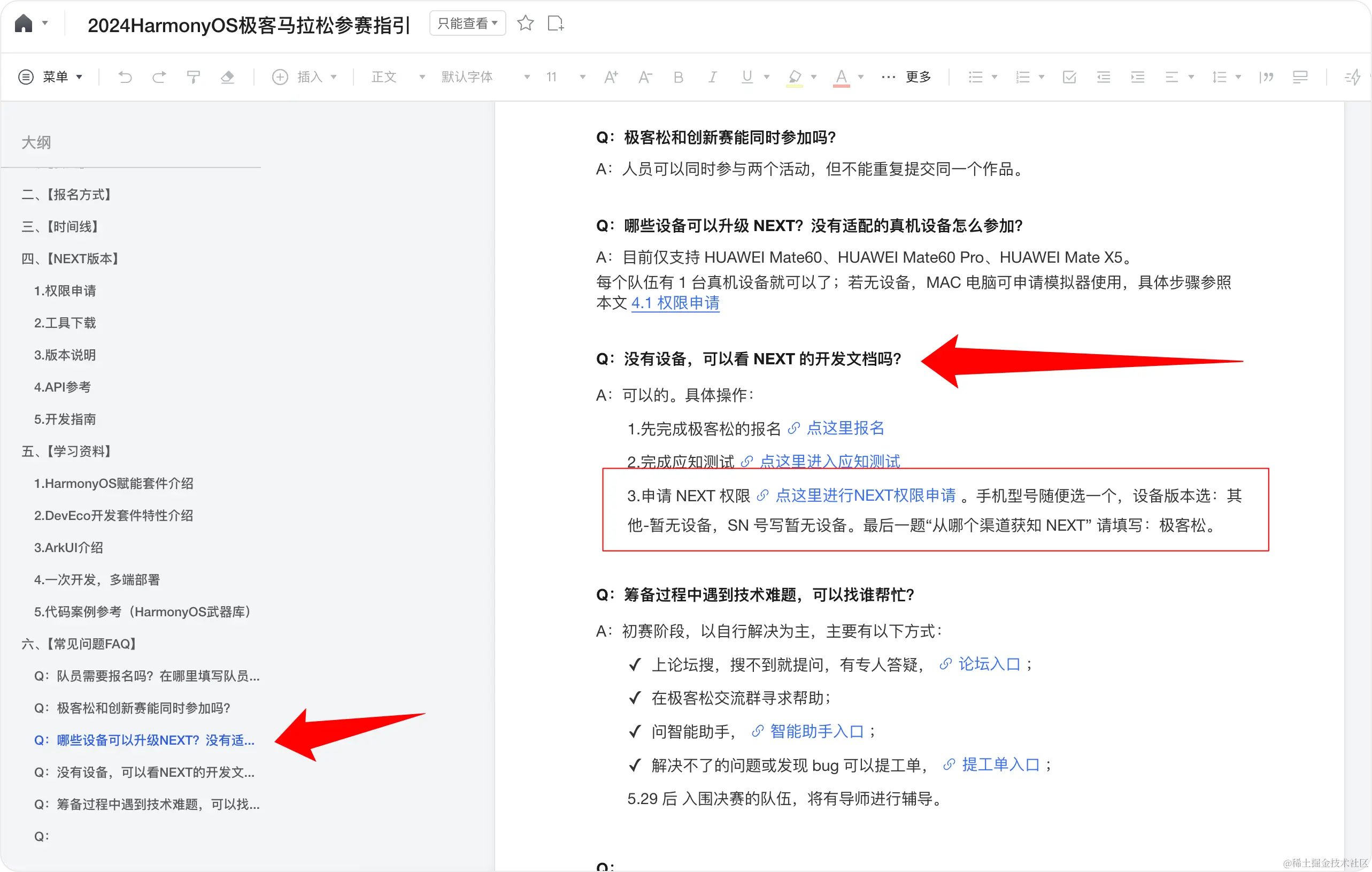This screenshot has height=872, width=1372.
Task: Insert a checkbox task list
Action: pyautogui.click(x=1069, y=77)
